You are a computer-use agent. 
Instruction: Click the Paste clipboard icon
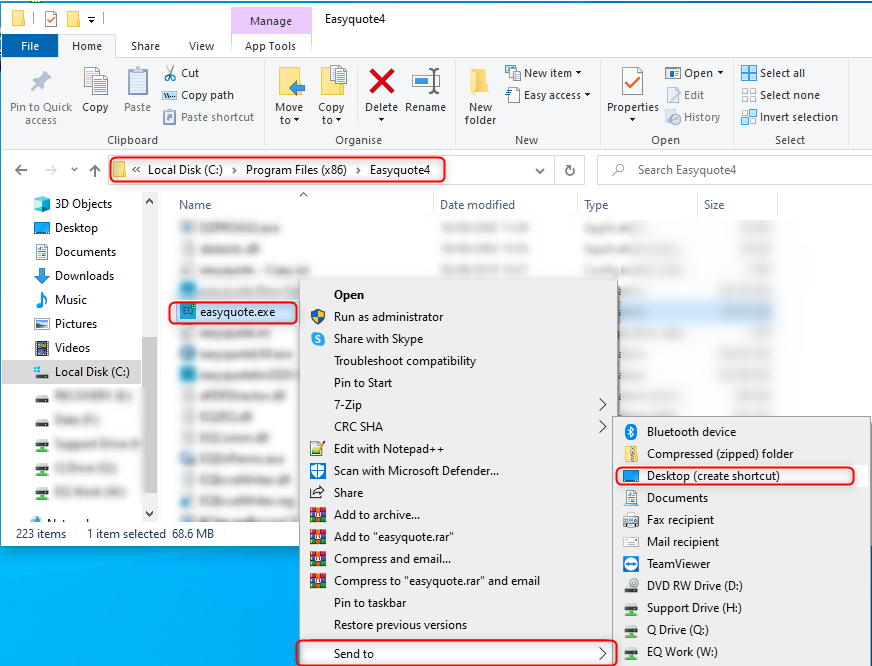pyautogui.click(x=137, y=82)
